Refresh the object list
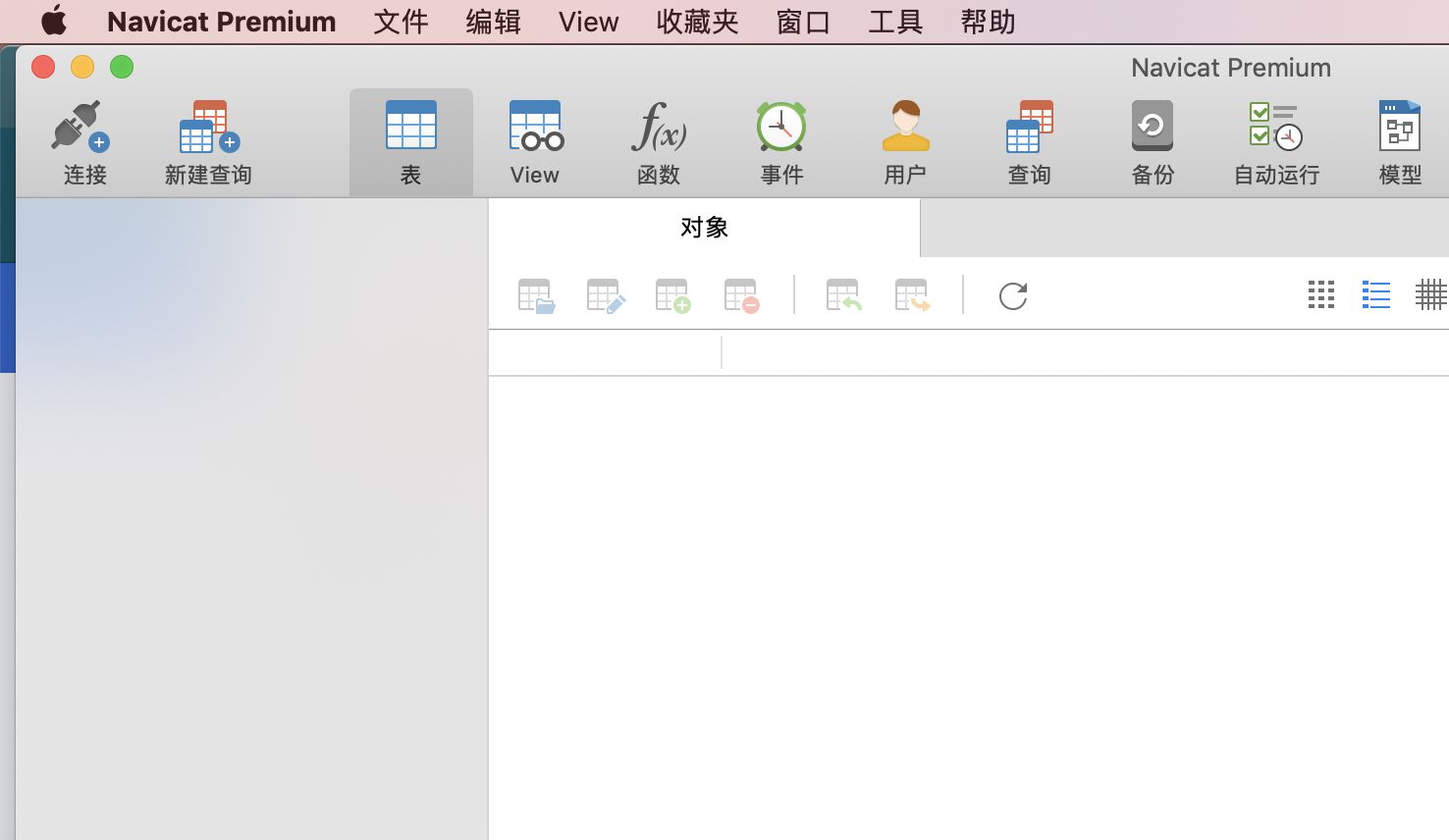 (x=1013, y=295)
